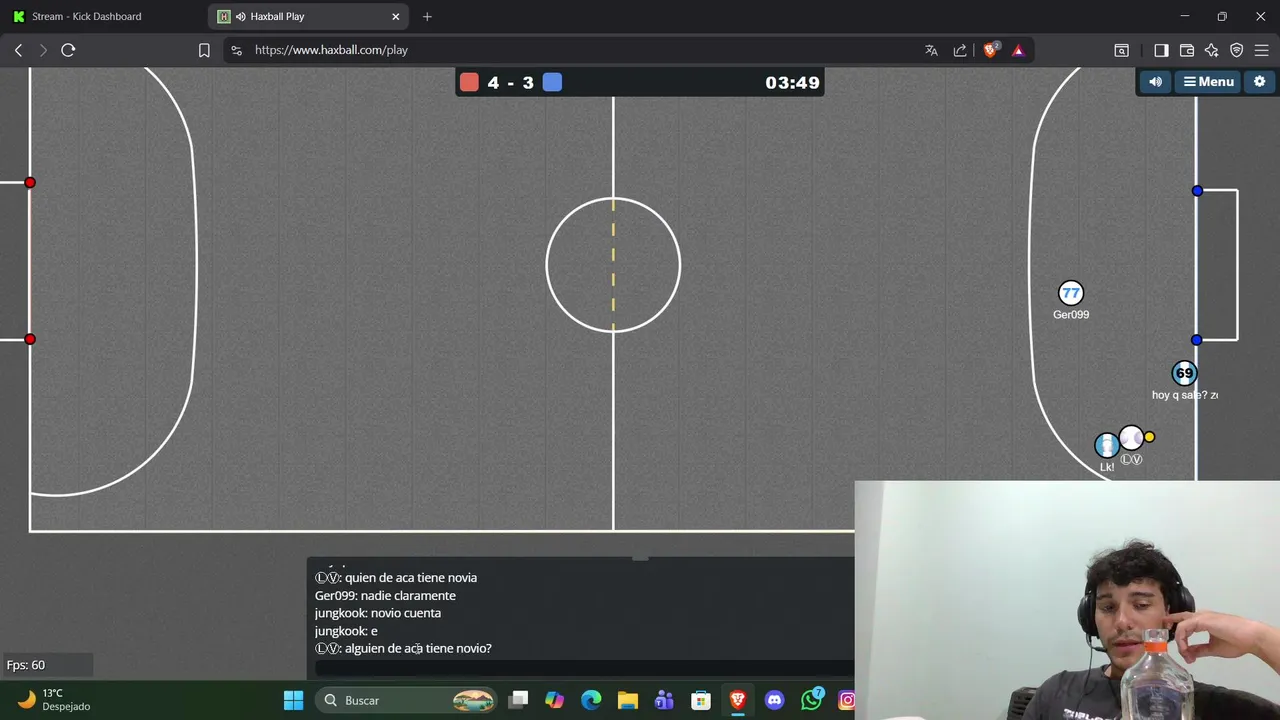Open Brave Rewards triangle icon
The image size is (1280, 720).
1018,50
